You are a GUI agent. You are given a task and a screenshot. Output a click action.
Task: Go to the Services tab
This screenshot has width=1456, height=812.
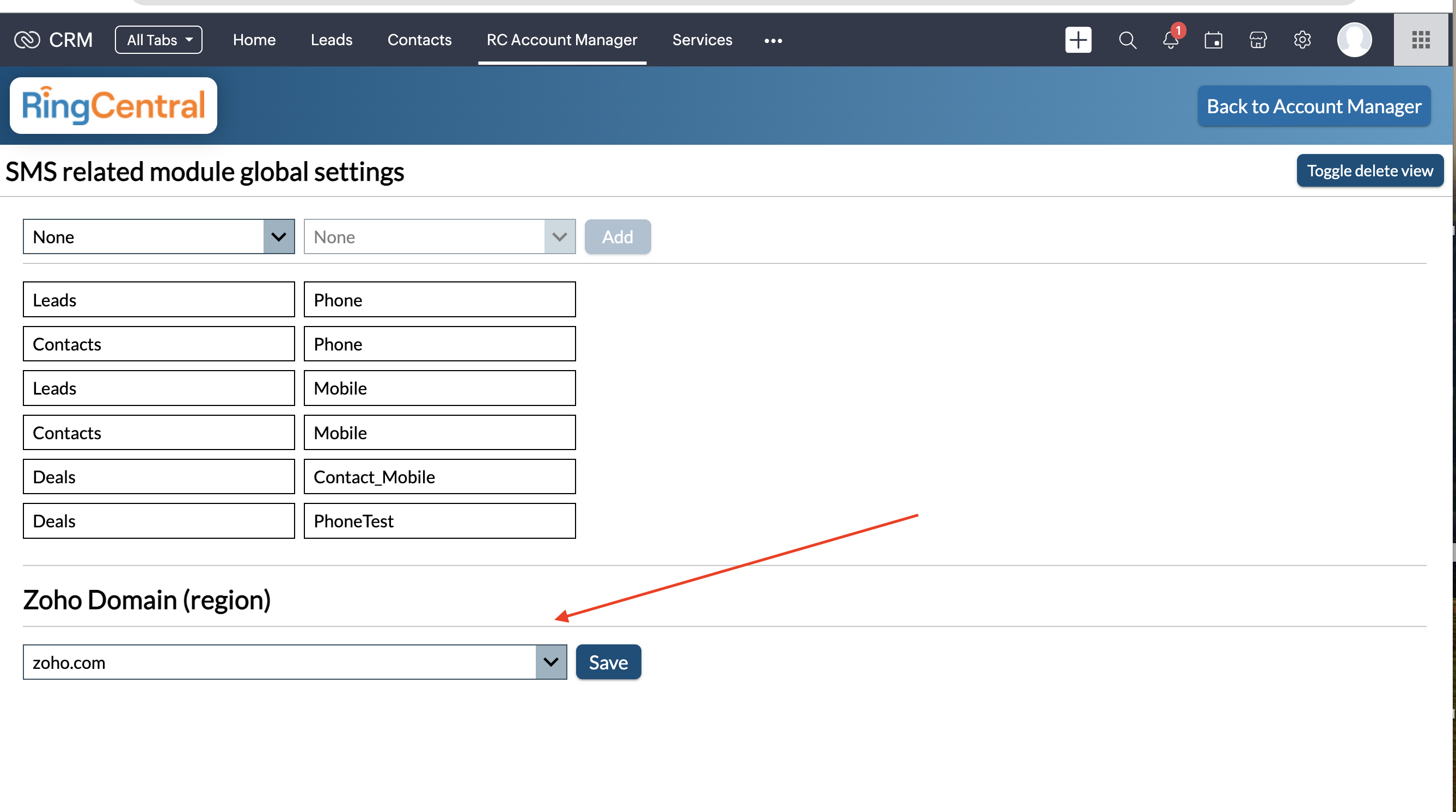coord(702,40)
